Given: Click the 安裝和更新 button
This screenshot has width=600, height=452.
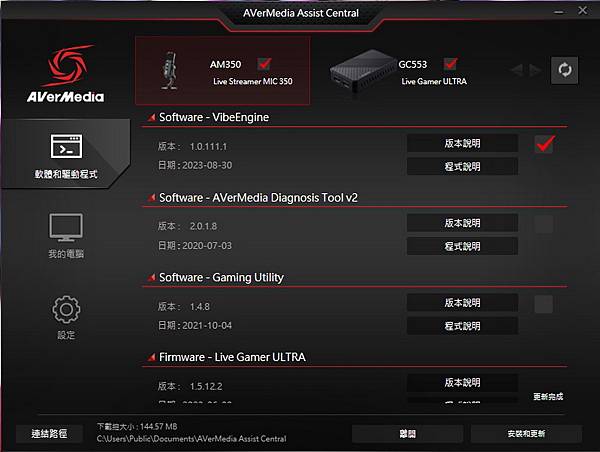Looking at the screenshot, I should (526, 434).
